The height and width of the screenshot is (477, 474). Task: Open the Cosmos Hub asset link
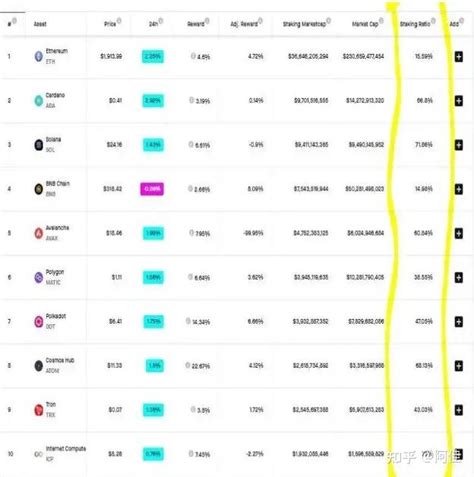click(x=60, y=360)
